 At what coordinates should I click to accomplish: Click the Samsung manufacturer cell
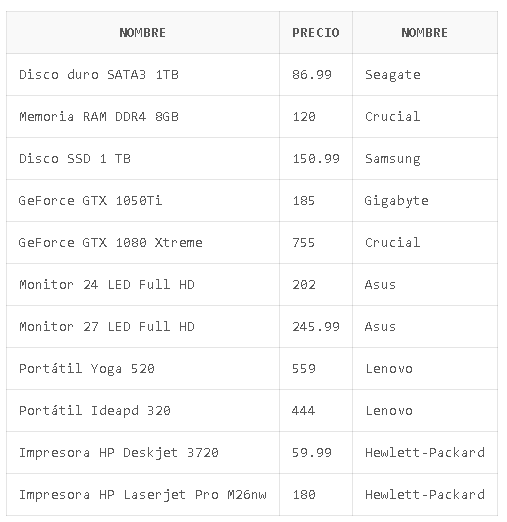coord(425,159)
